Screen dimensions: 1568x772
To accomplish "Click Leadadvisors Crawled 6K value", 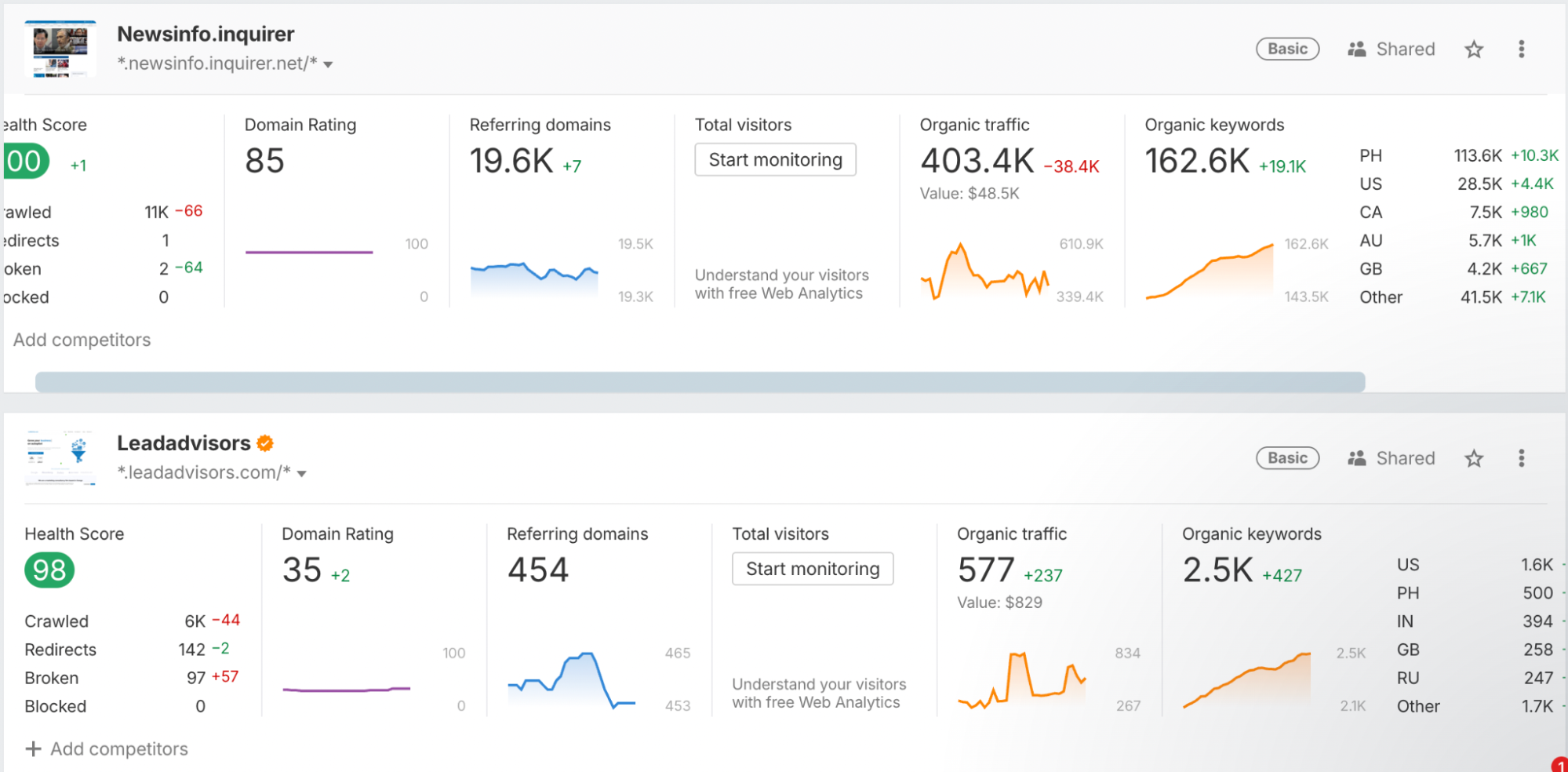I will pos(195,621).
